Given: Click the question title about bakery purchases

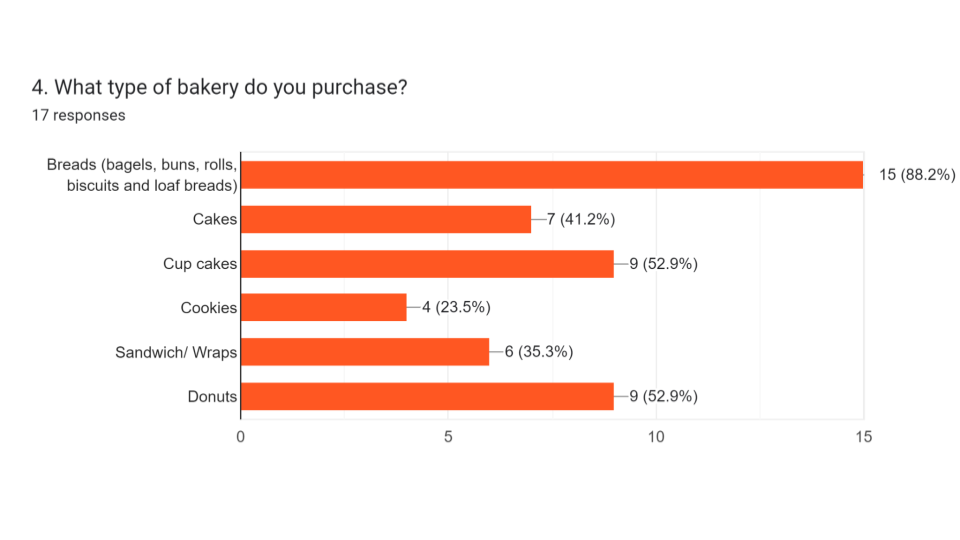Looking at the screenshot, I should coord(219,88).
